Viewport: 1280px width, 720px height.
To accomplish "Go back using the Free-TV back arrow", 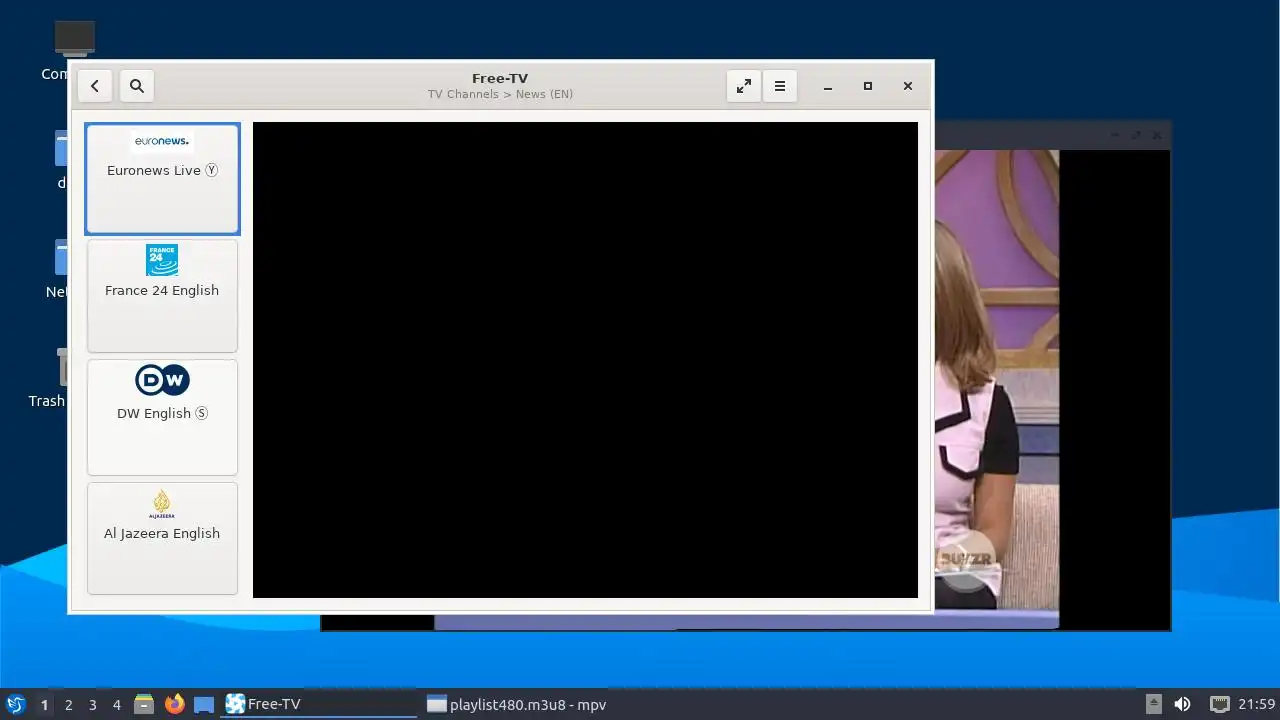I will pyautogui.click(x=95, y=86).
